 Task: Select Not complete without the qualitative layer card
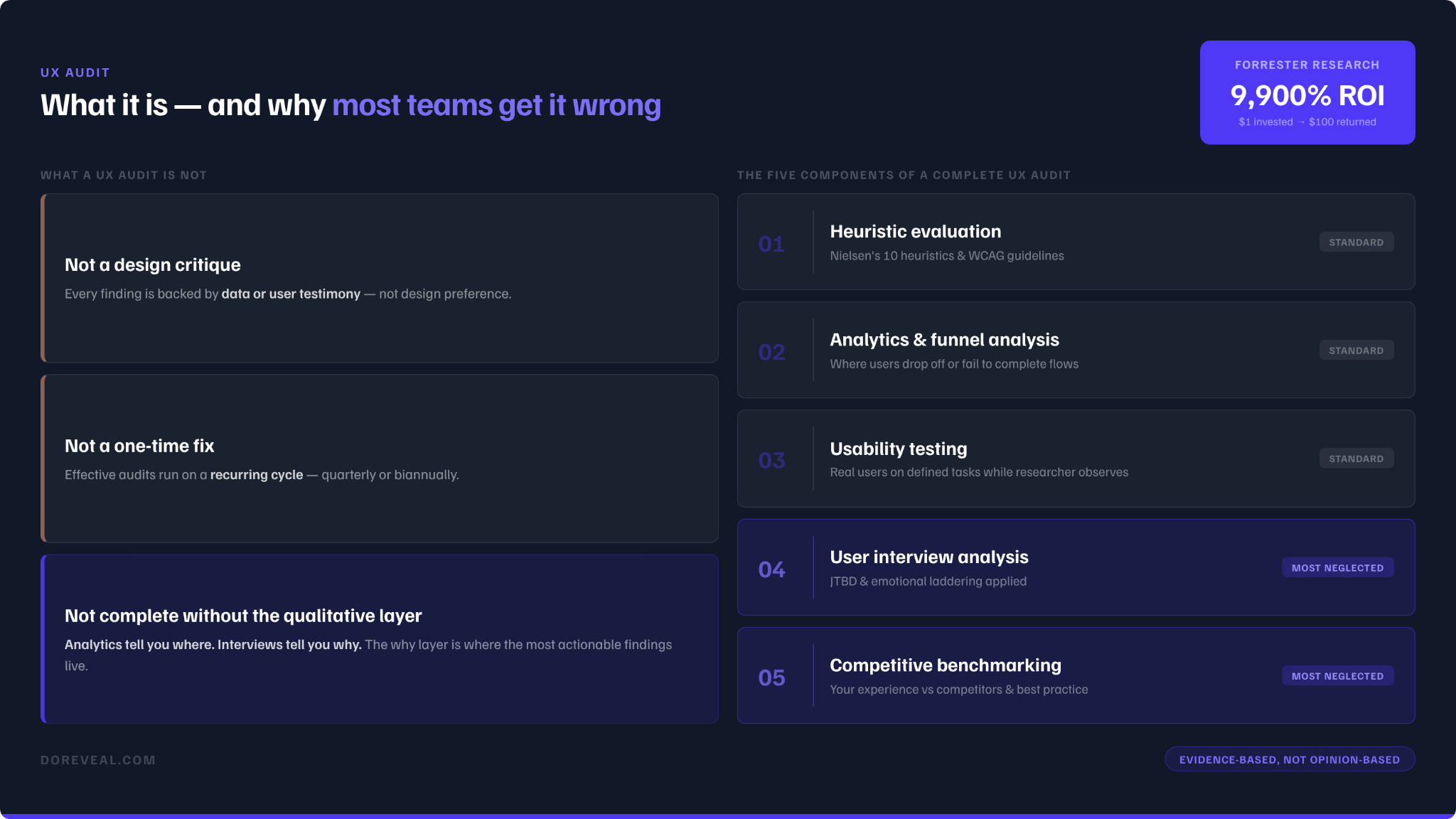click(x=380, y=639)
